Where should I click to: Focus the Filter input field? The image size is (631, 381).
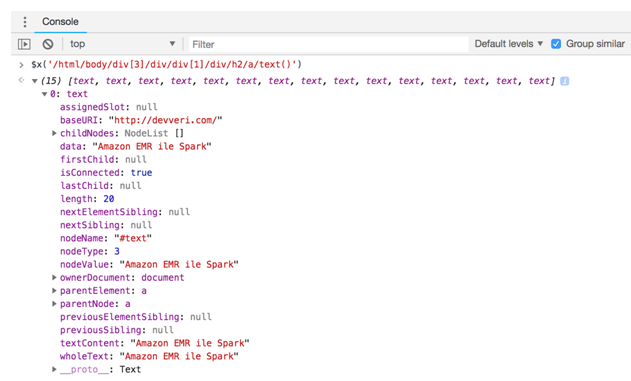[x=328, y=44]
